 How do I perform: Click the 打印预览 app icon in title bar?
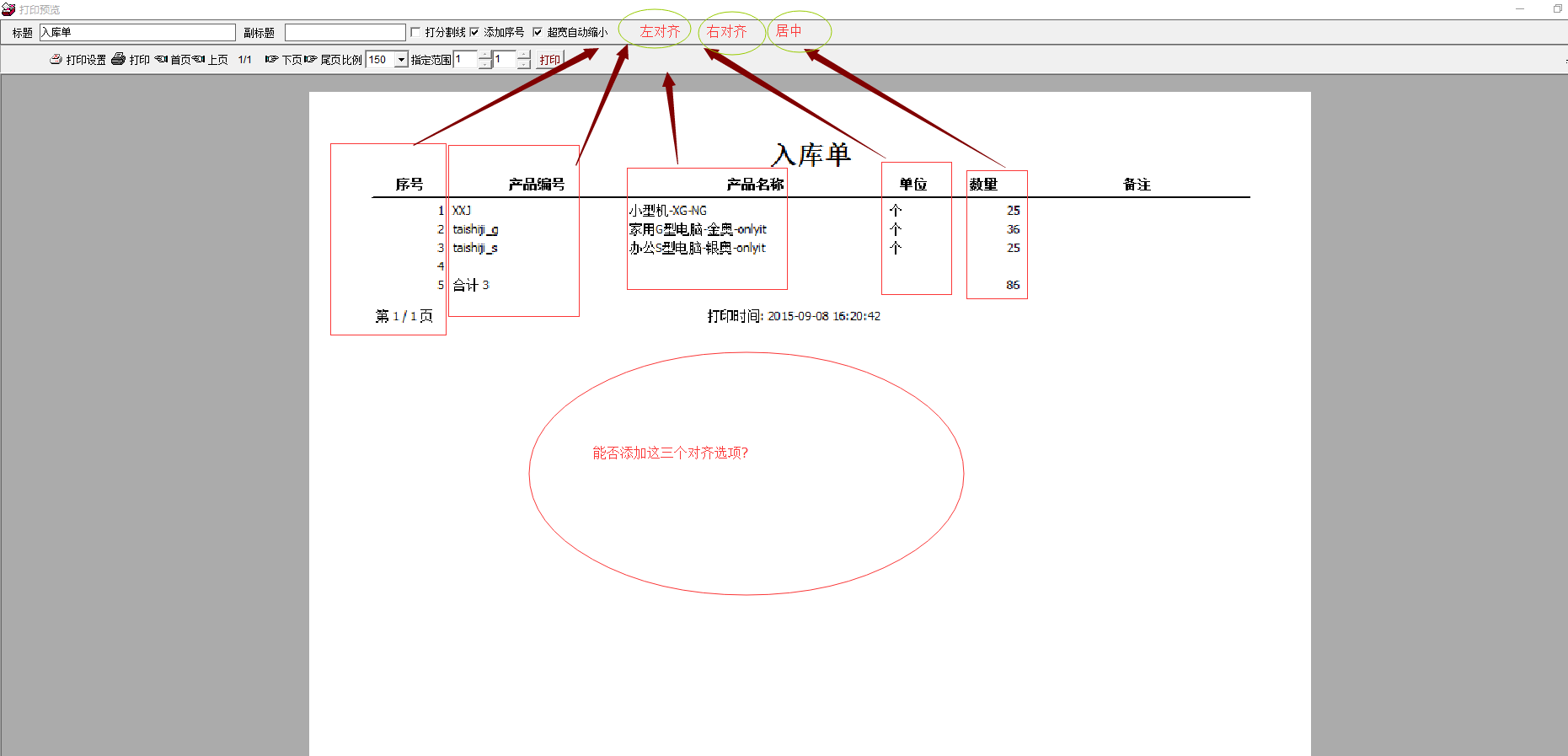(x=8, y=9)
